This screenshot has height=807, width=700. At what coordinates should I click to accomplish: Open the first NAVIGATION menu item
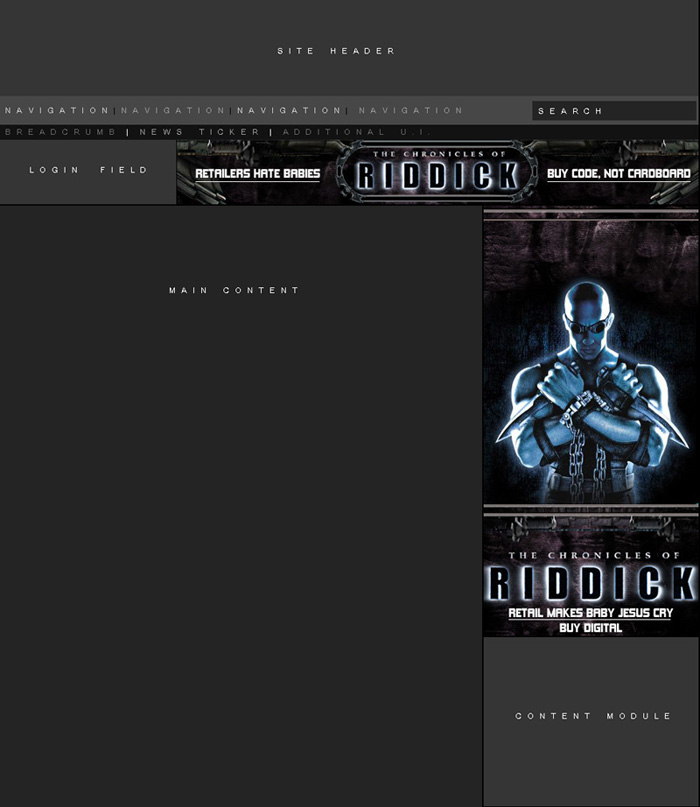tap(57, 111)
